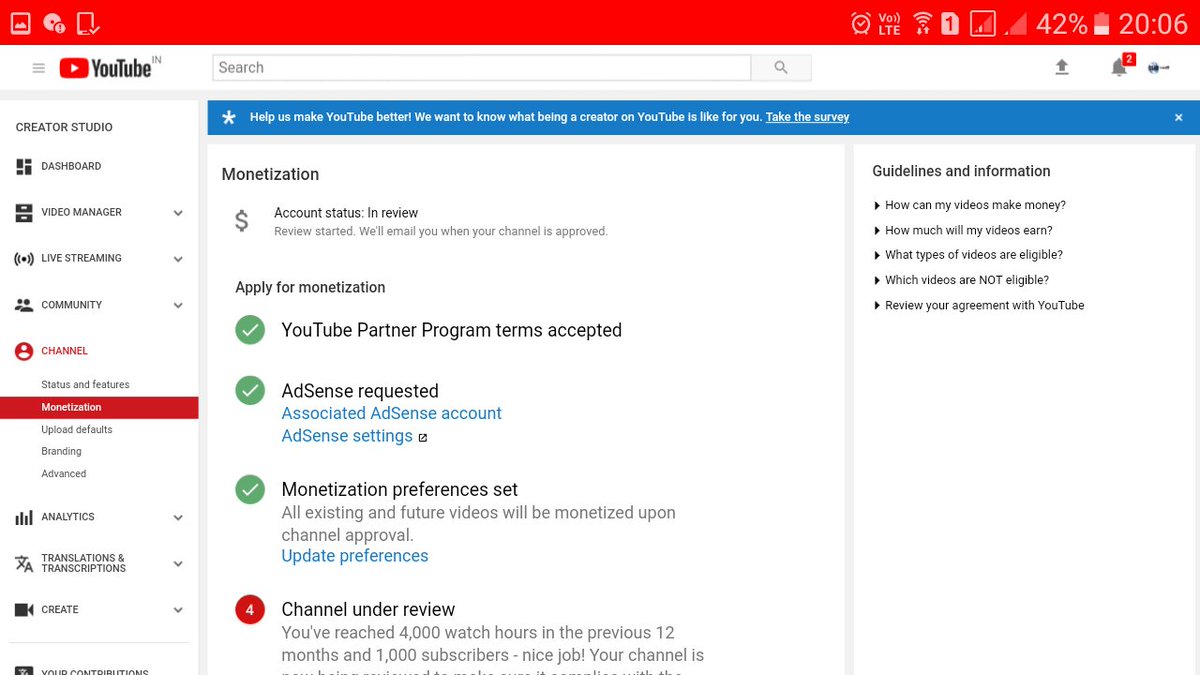Click the Monetization preferences green checkmark
The image size is (1200, 675).
pos(250,490)
